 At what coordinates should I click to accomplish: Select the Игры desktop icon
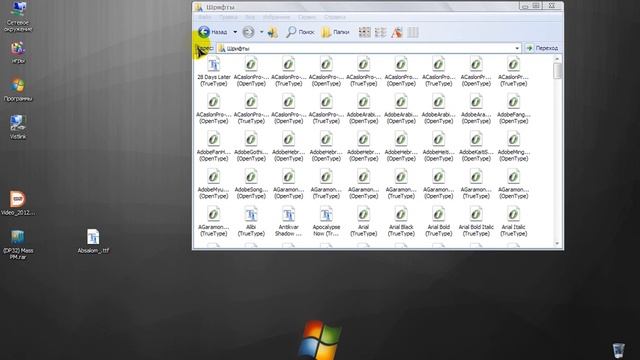point(18,52)
